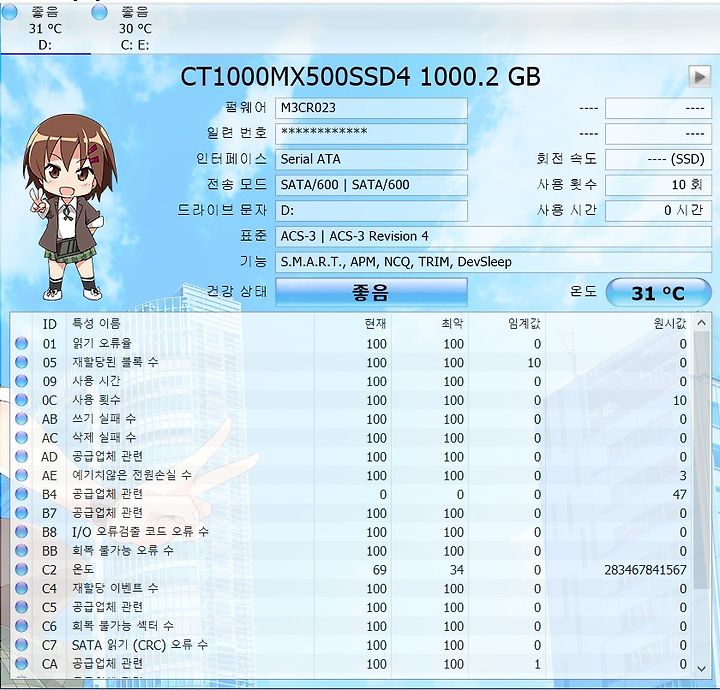Click the status icon of row AE

point(21,475)
